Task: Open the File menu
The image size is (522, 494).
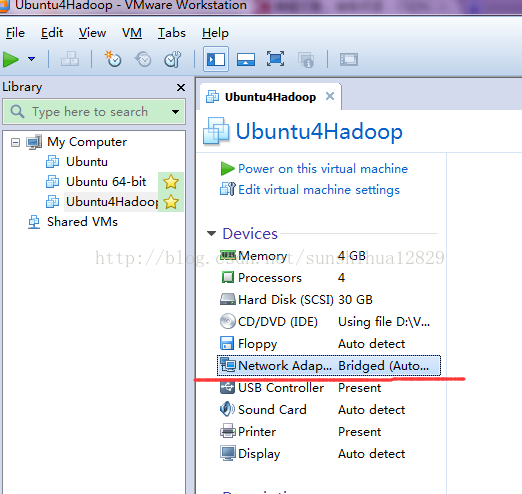Action: (x=15, y=33)
